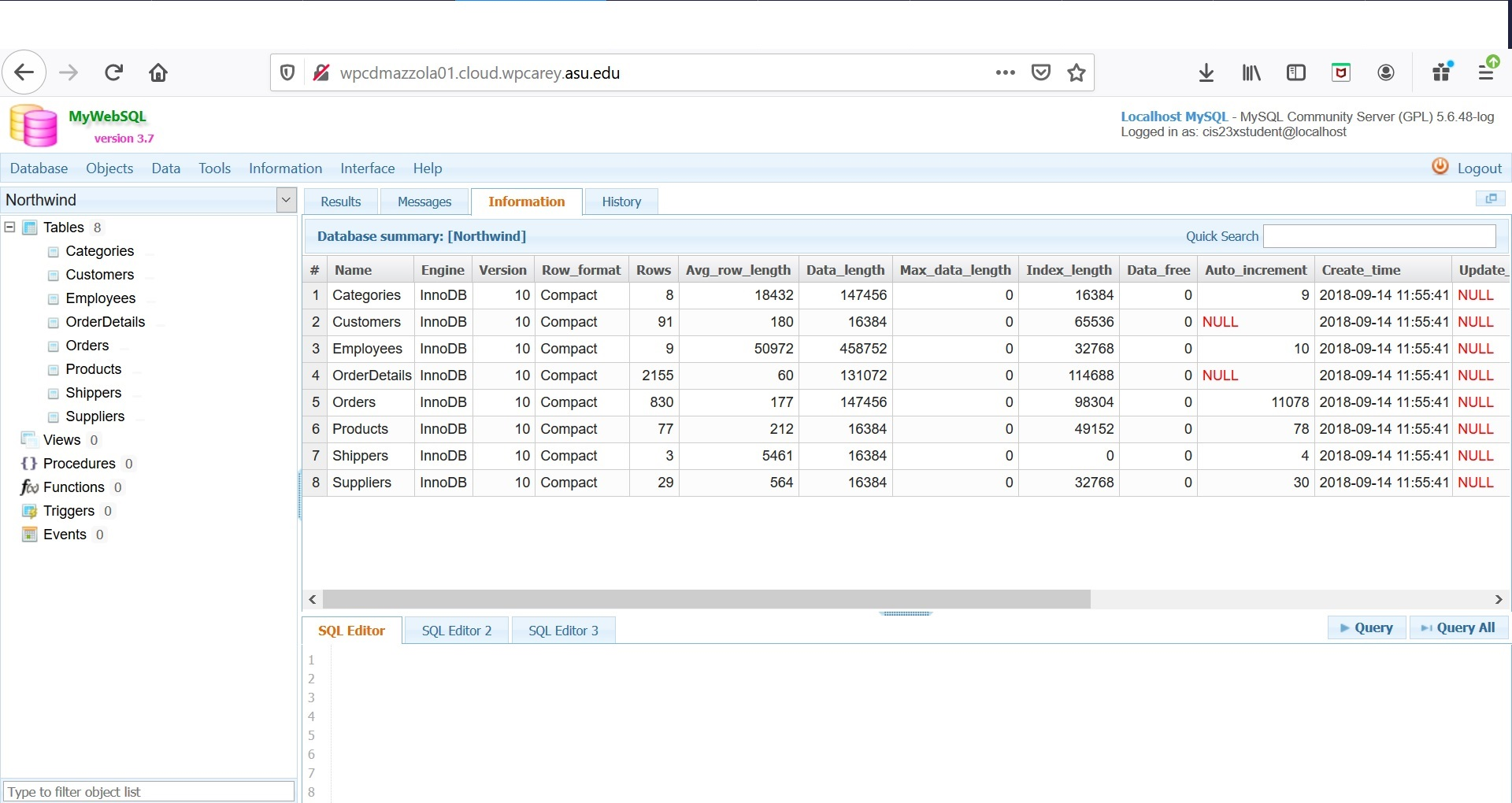1512x803 pixels.
Task: Open the Objects menu
Action: pyautogui.click(x=109, y=168)
